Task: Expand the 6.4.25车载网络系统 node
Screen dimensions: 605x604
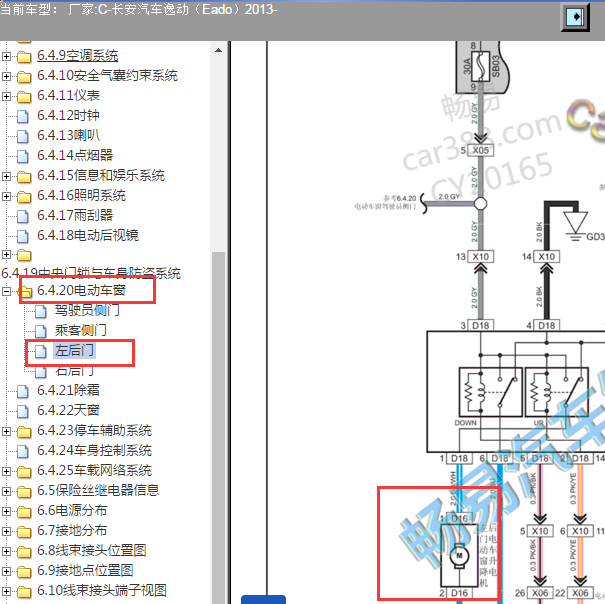Action: coord(6,471)
